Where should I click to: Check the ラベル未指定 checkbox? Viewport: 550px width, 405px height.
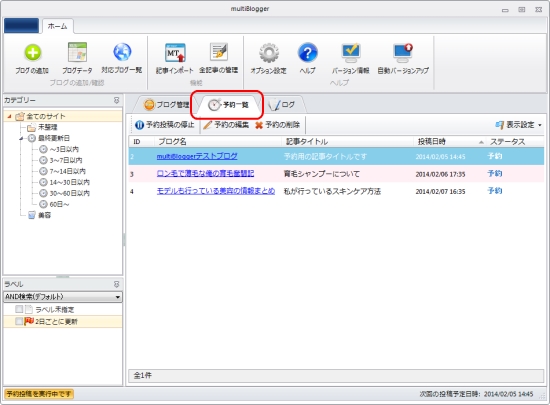[x=19, y=309]
